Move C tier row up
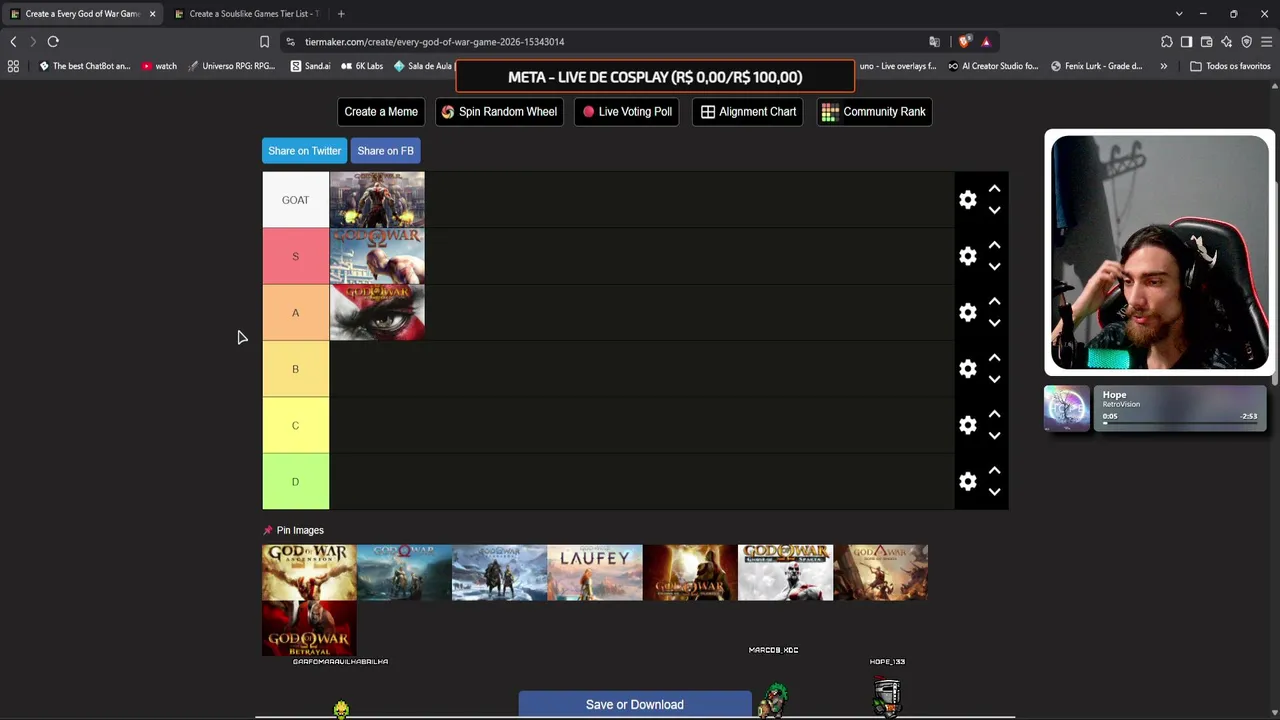This screenshot has height=720, width=1280. point(994,414)
